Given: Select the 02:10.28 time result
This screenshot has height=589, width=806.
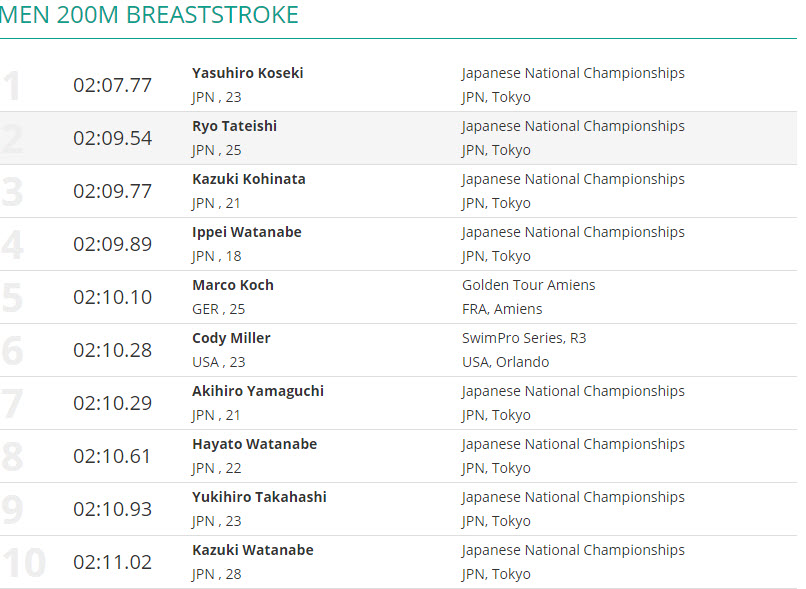Looking at the screenshot, I should click(112, 350).
